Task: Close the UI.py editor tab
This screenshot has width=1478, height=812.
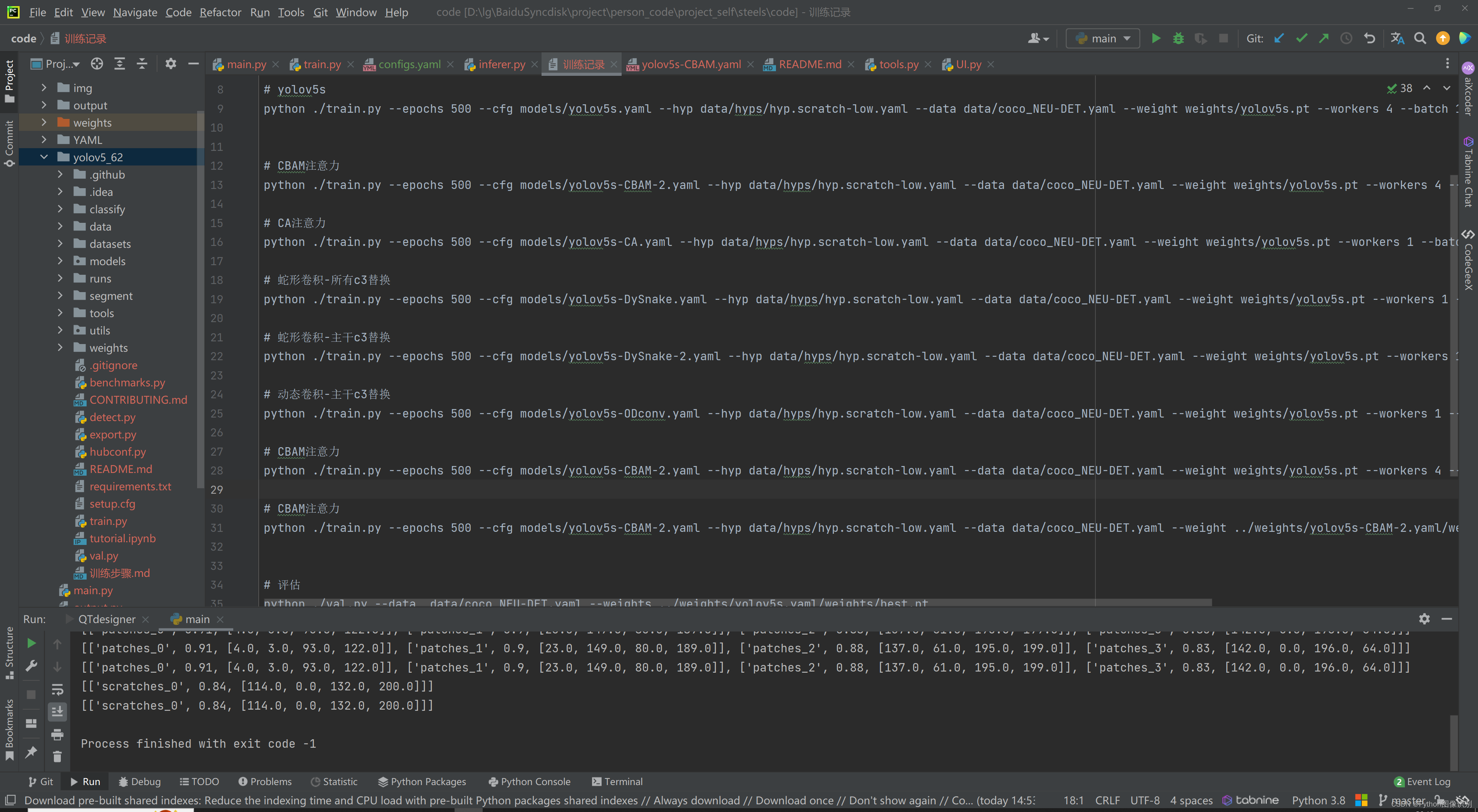Action: (991, 64)
